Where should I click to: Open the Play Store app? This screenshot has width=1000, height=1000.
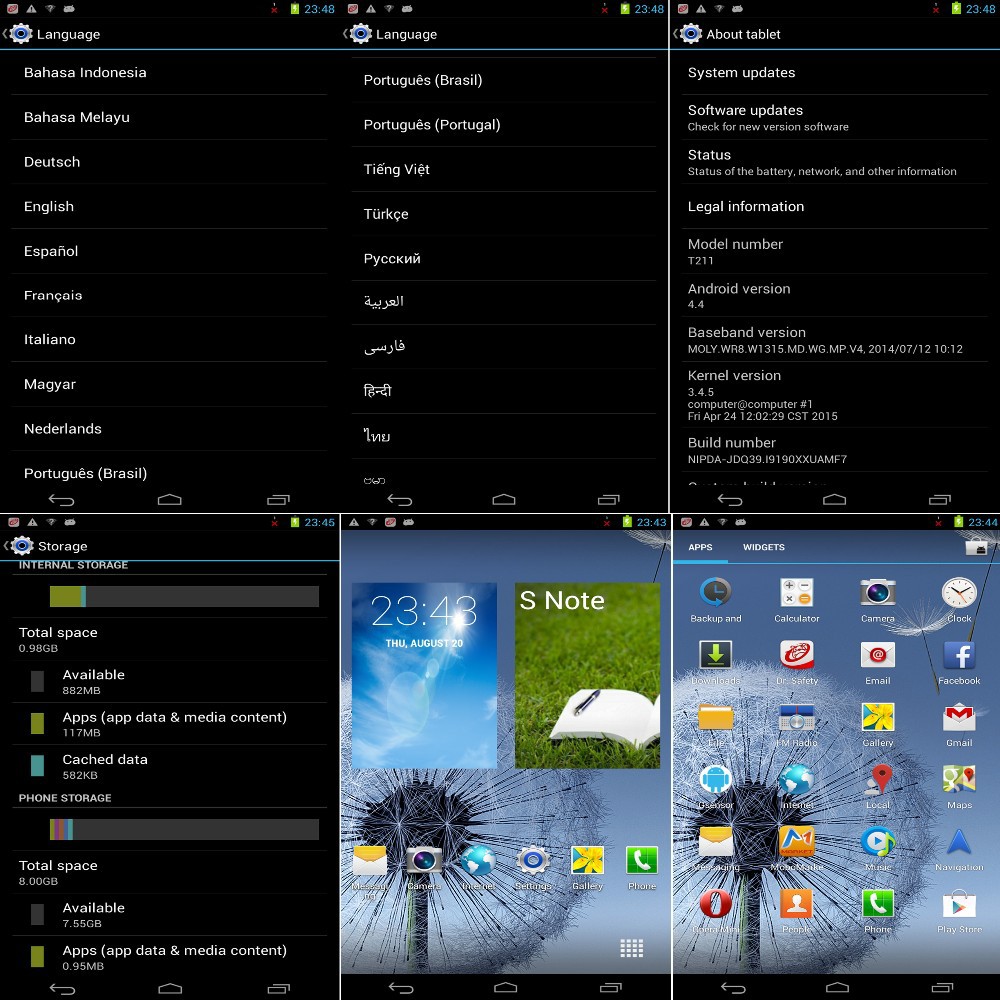point(958,905)
